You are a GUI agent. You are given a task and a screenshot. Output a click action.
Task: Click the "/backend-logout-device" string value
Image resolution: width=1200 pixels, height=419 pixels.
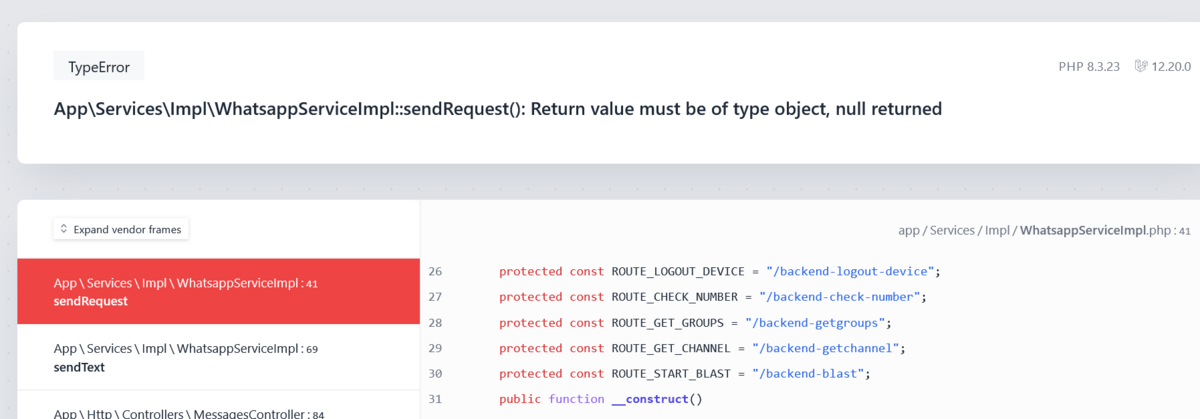tap(850, 271)
